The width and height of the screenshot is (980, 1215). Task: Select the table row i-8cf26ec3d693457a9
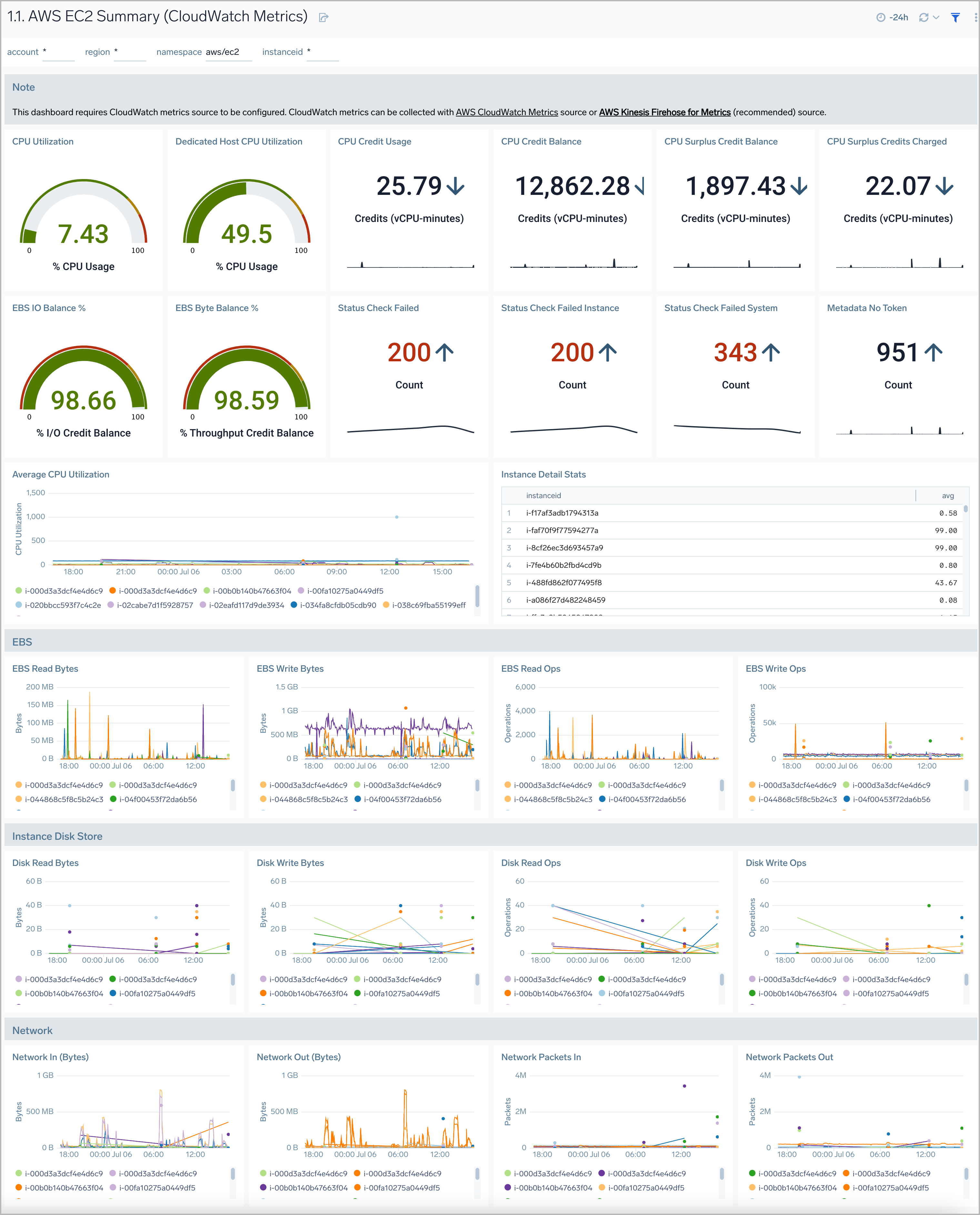(732, 548)
